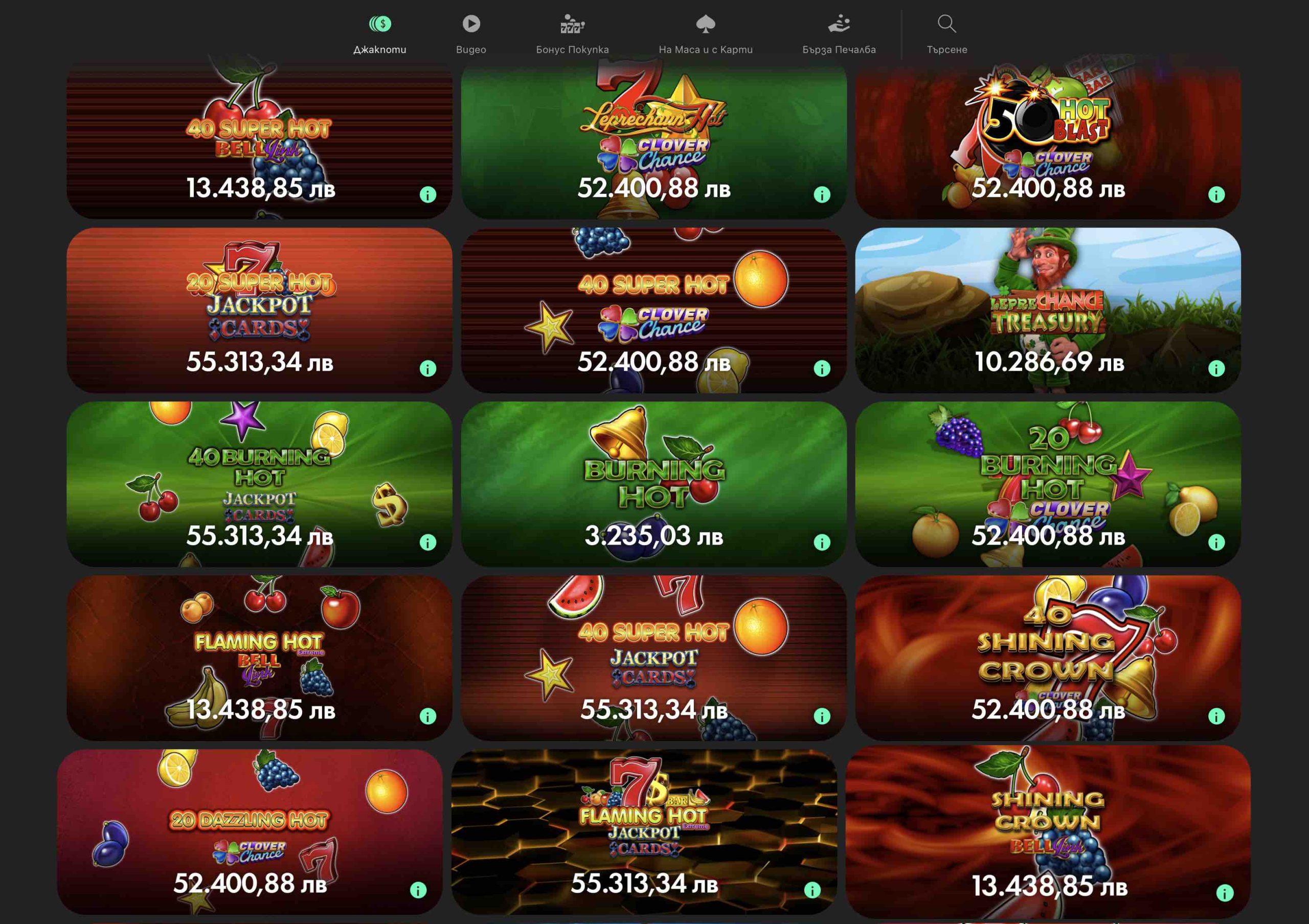Show info icon on Burning Hot tile

[822, 542]
